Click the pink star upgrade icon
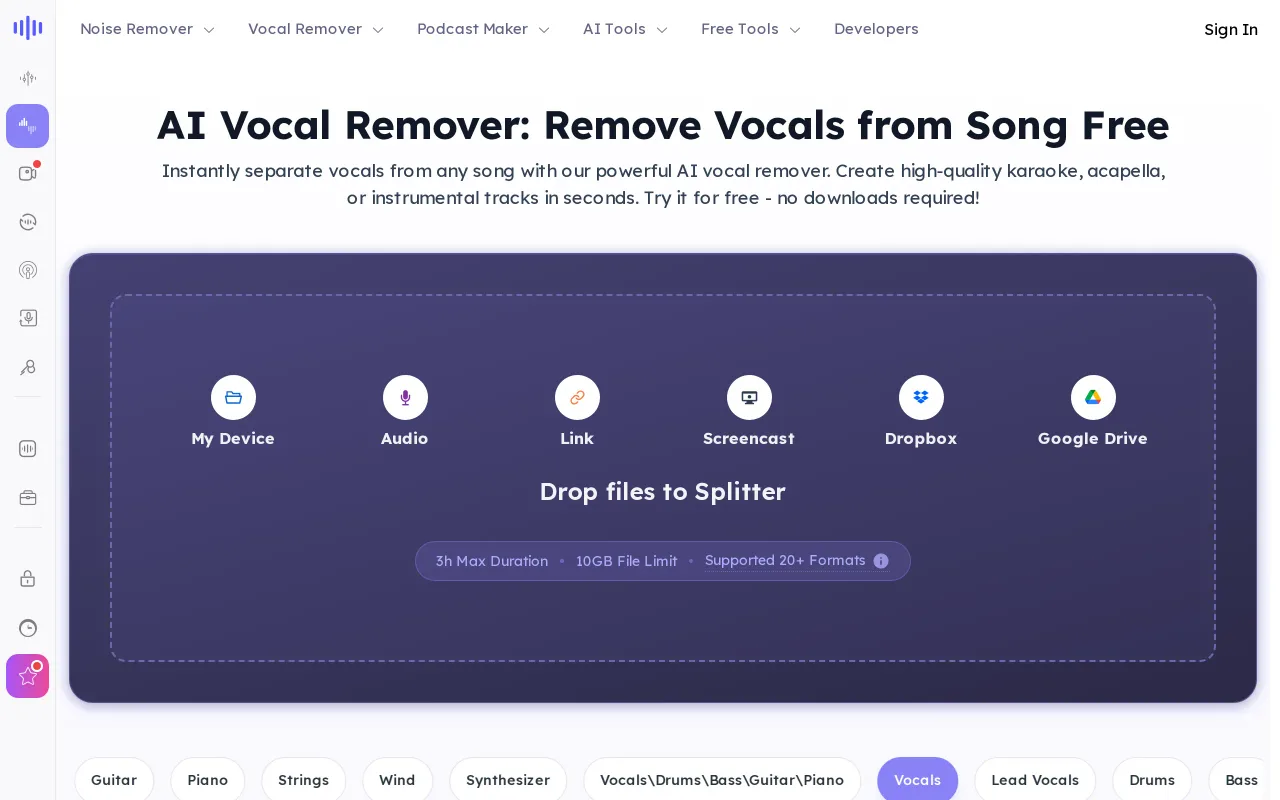This screenshot has width=1280, height=800. pos(28,676)
